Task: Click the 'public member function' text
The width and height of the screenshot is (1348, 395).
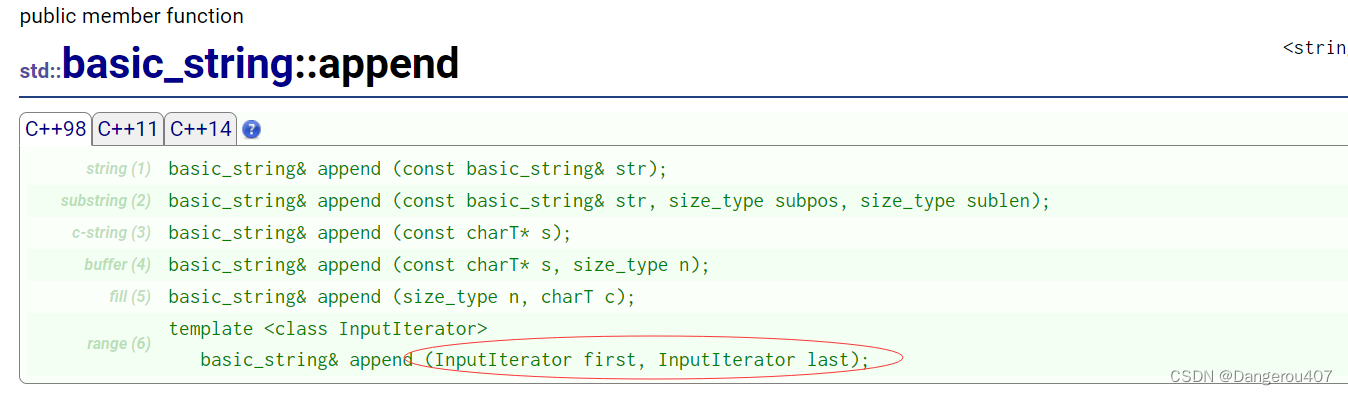Action: point(131,16)
